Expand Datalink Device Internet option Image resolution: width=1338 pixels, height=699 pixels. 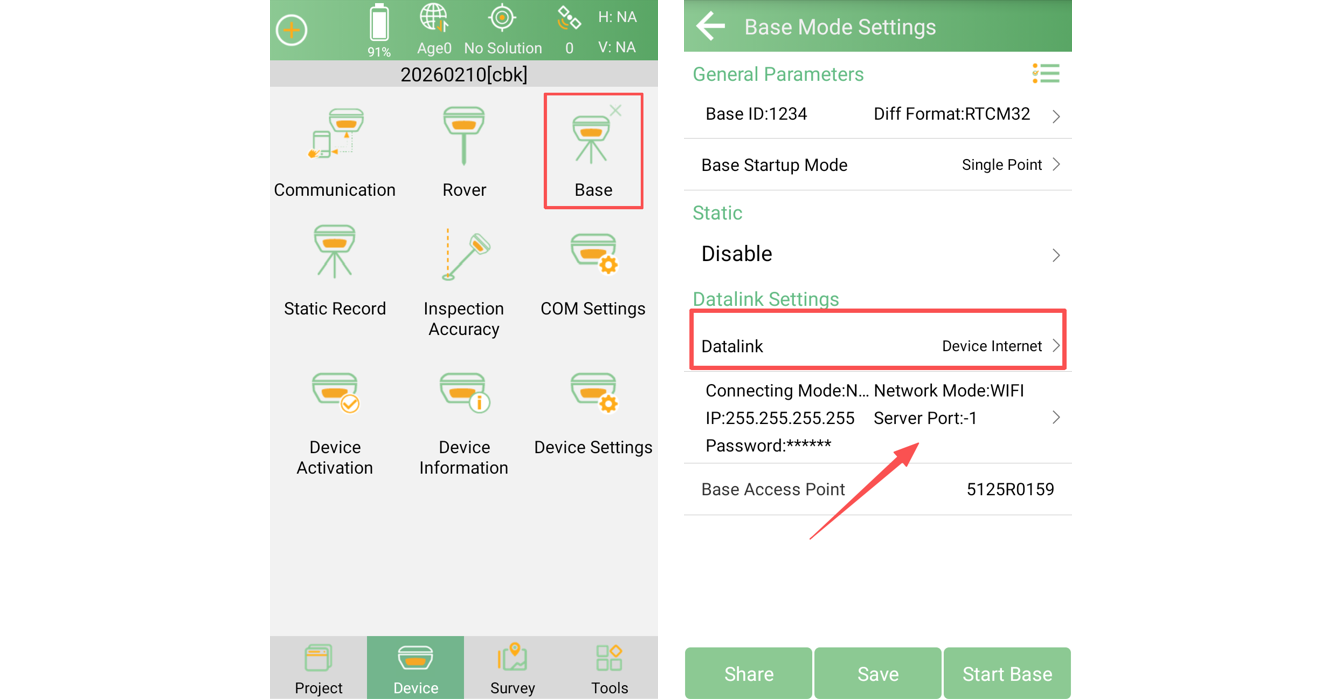[877, 346]
